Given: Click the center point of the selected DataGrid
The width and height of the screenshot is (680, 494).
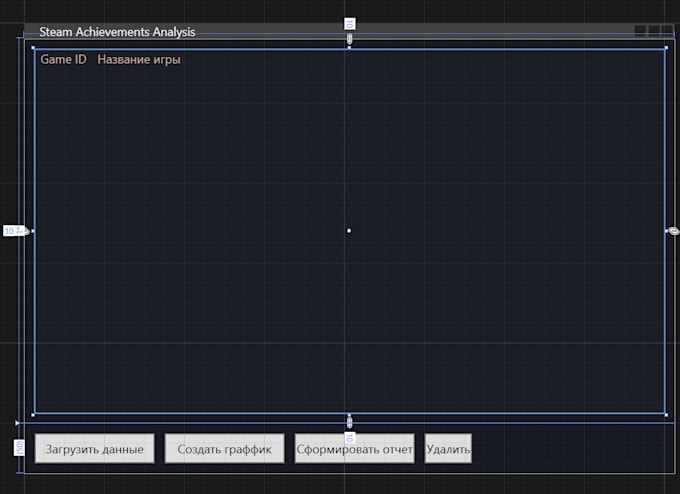Looking at the screenshot, I should [349, 231].
